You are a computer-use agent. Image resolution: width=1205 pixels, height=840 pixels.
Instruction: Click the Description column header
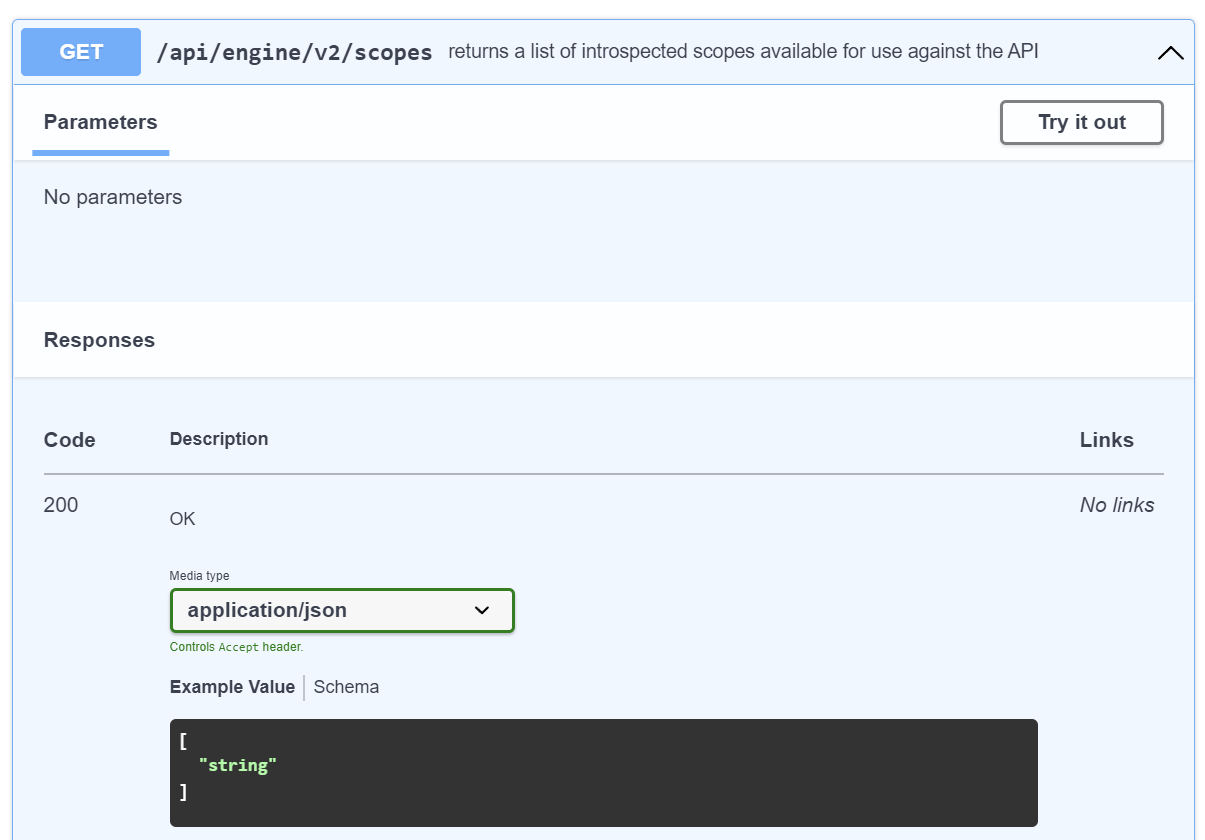tap(219, 439)
